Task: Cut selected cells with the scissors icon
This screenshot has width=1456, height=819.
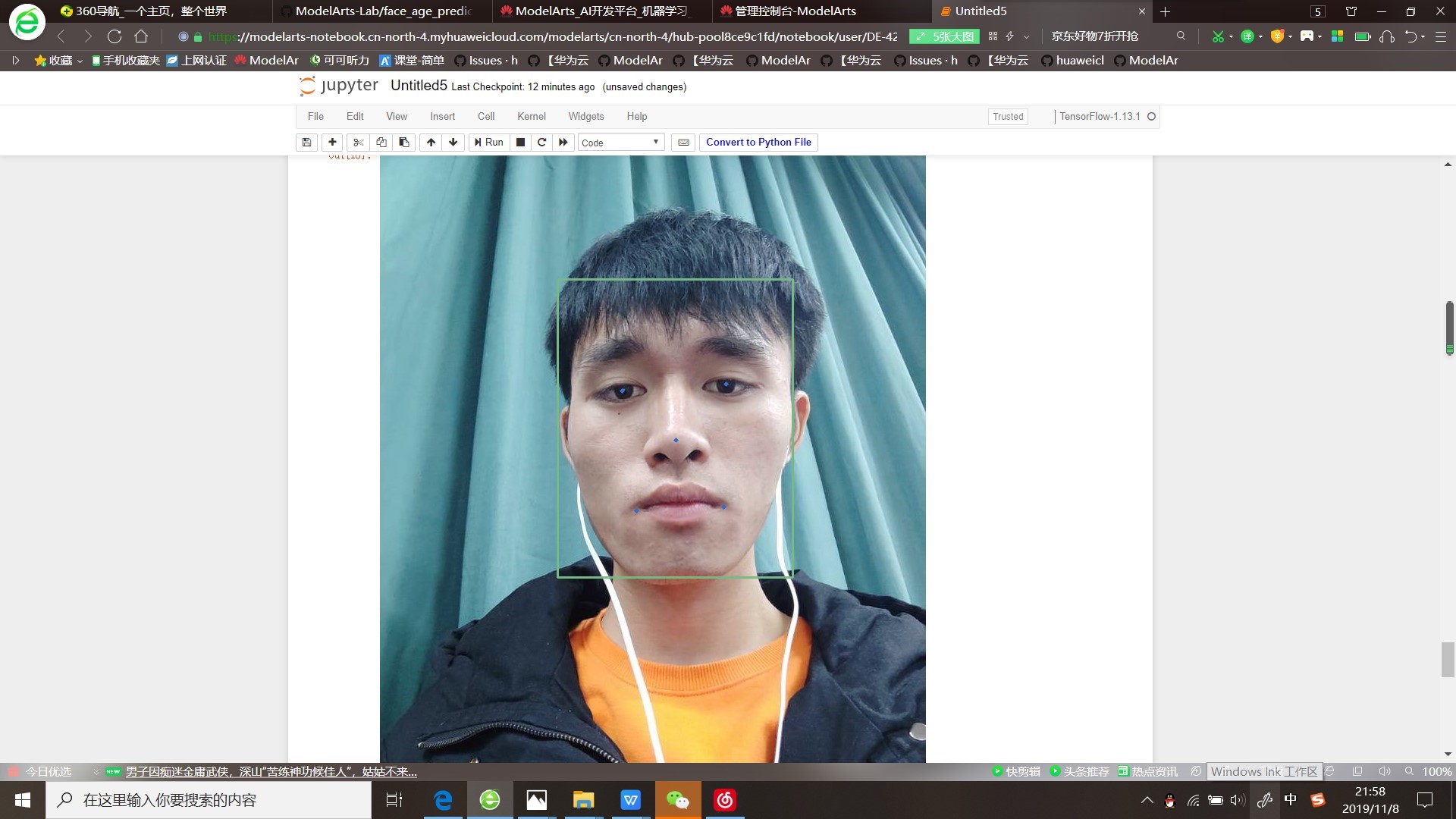Action: [x=359, y=143]
